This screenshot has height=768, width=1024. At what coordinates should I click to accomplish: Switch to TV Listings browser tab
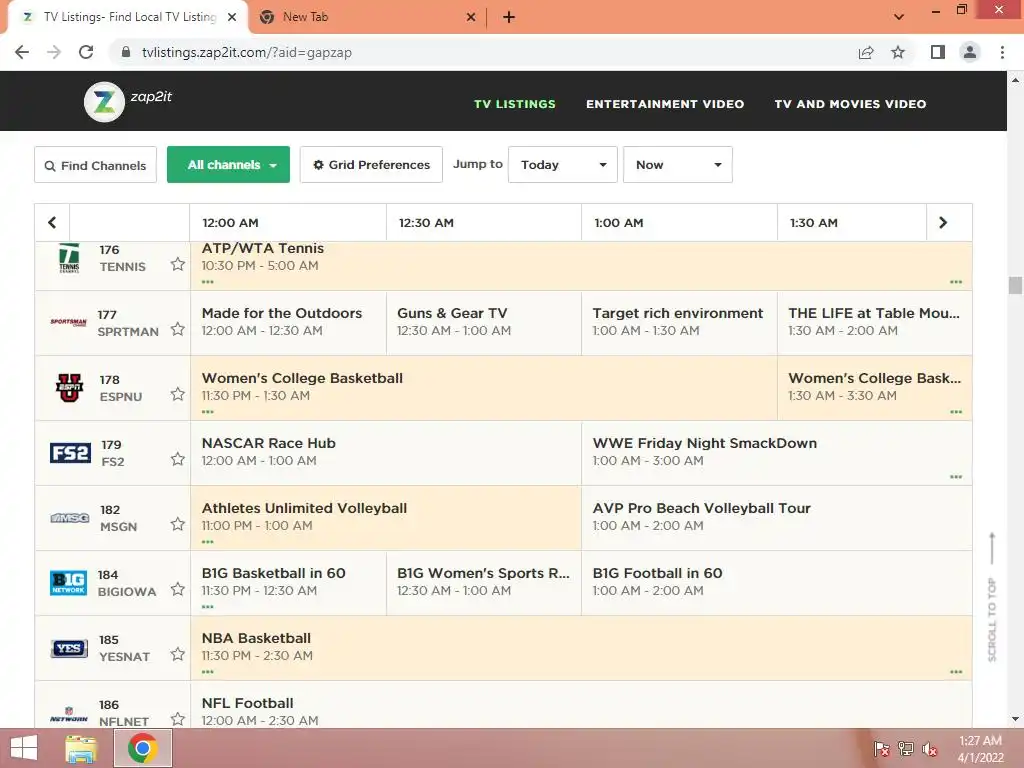pyautogui.click(x=129, y=17)
